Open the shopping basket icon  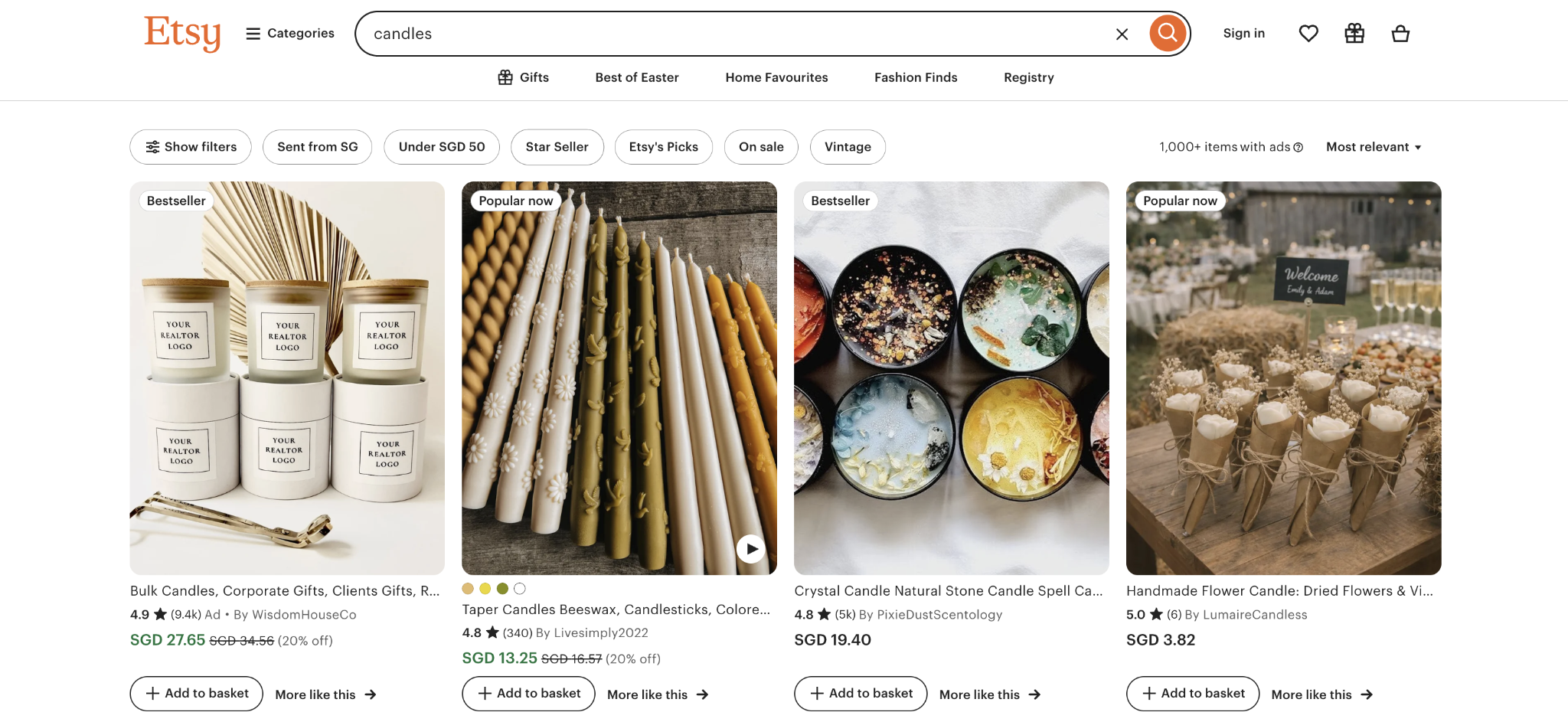[x=1400, y=33]
